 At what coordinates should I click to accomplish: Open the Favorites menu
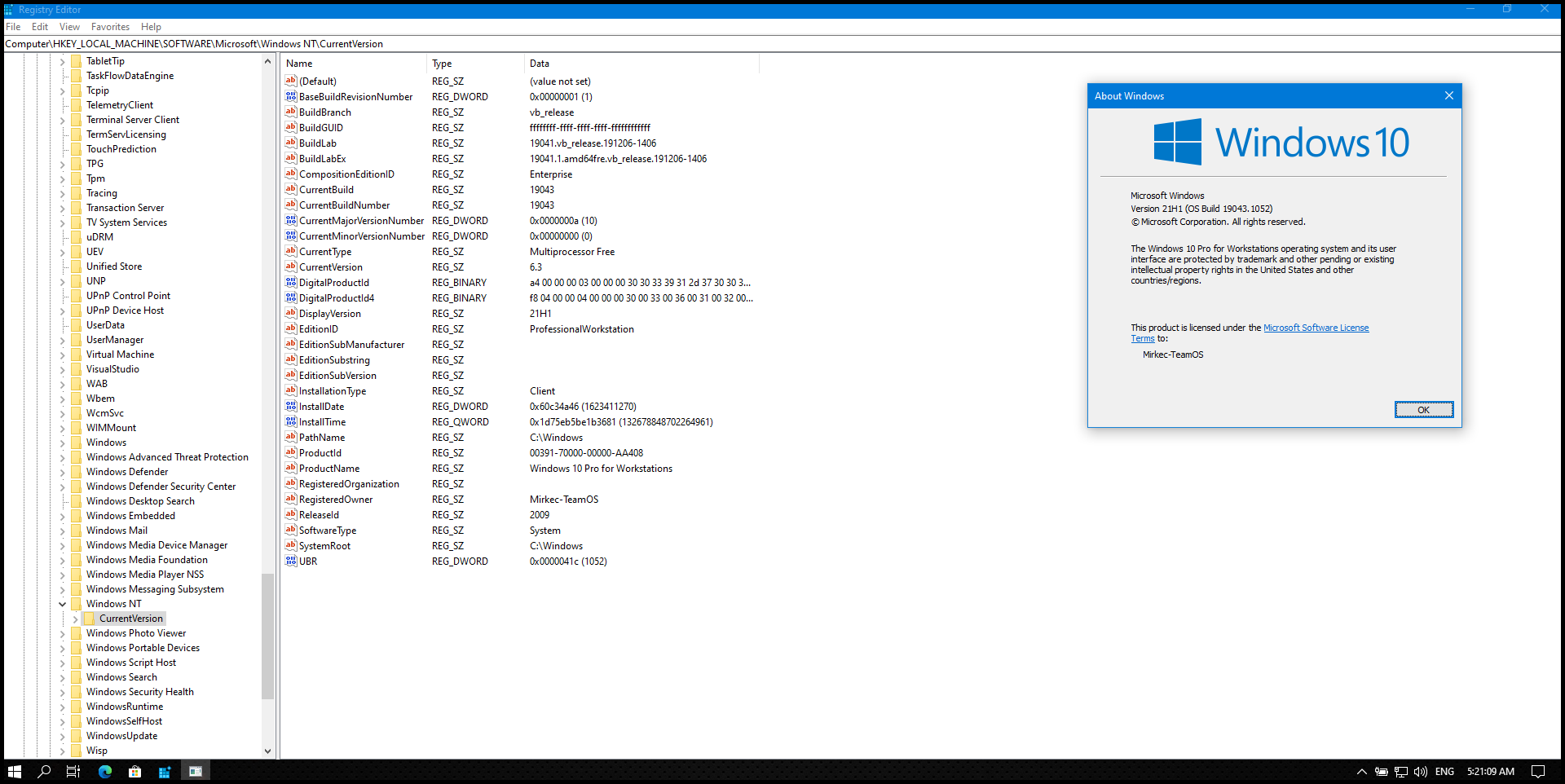(x=110, y=27)
